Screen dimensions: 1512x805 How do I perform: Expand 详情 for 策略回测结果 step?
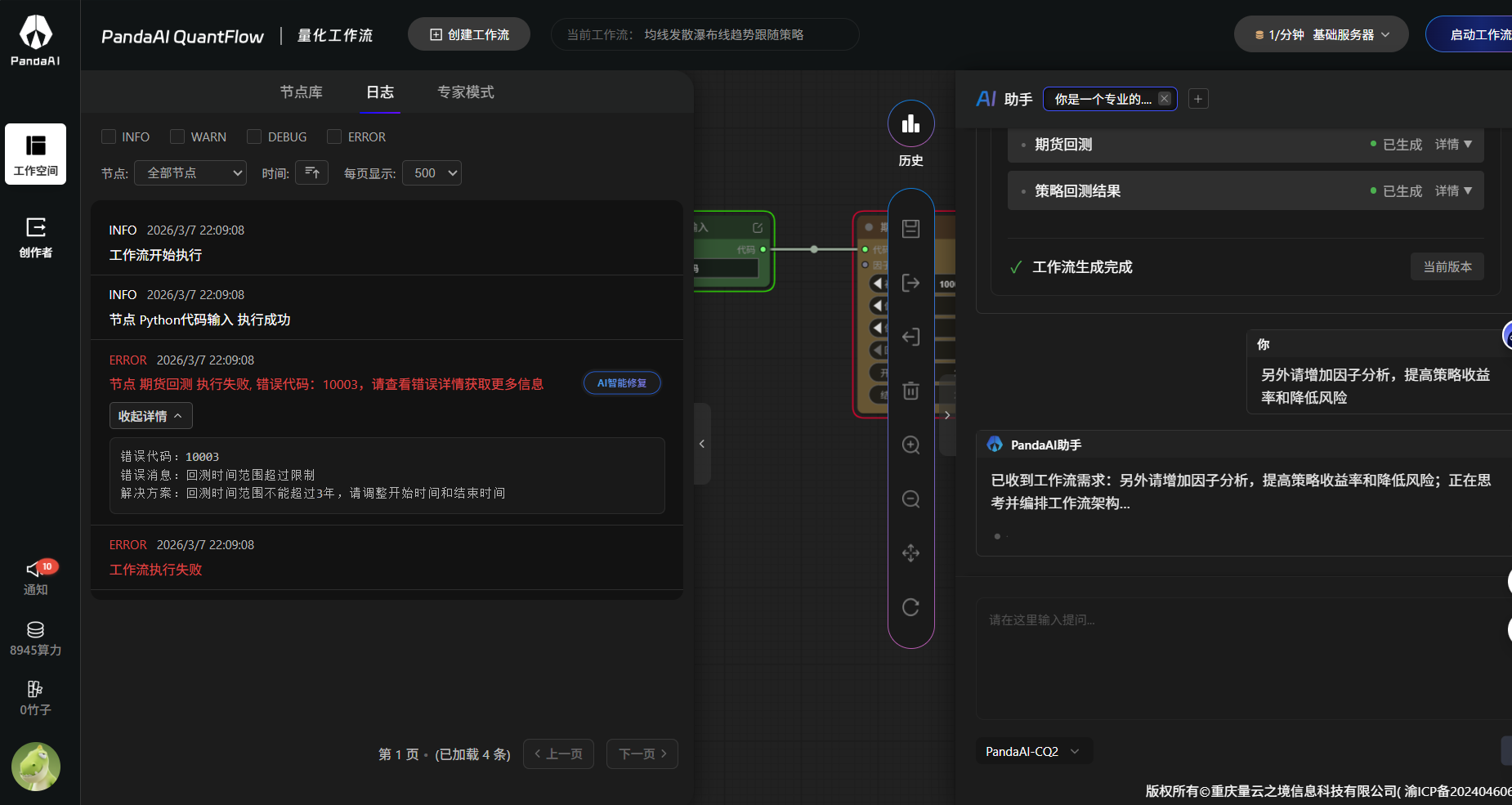pos(1453,190)
